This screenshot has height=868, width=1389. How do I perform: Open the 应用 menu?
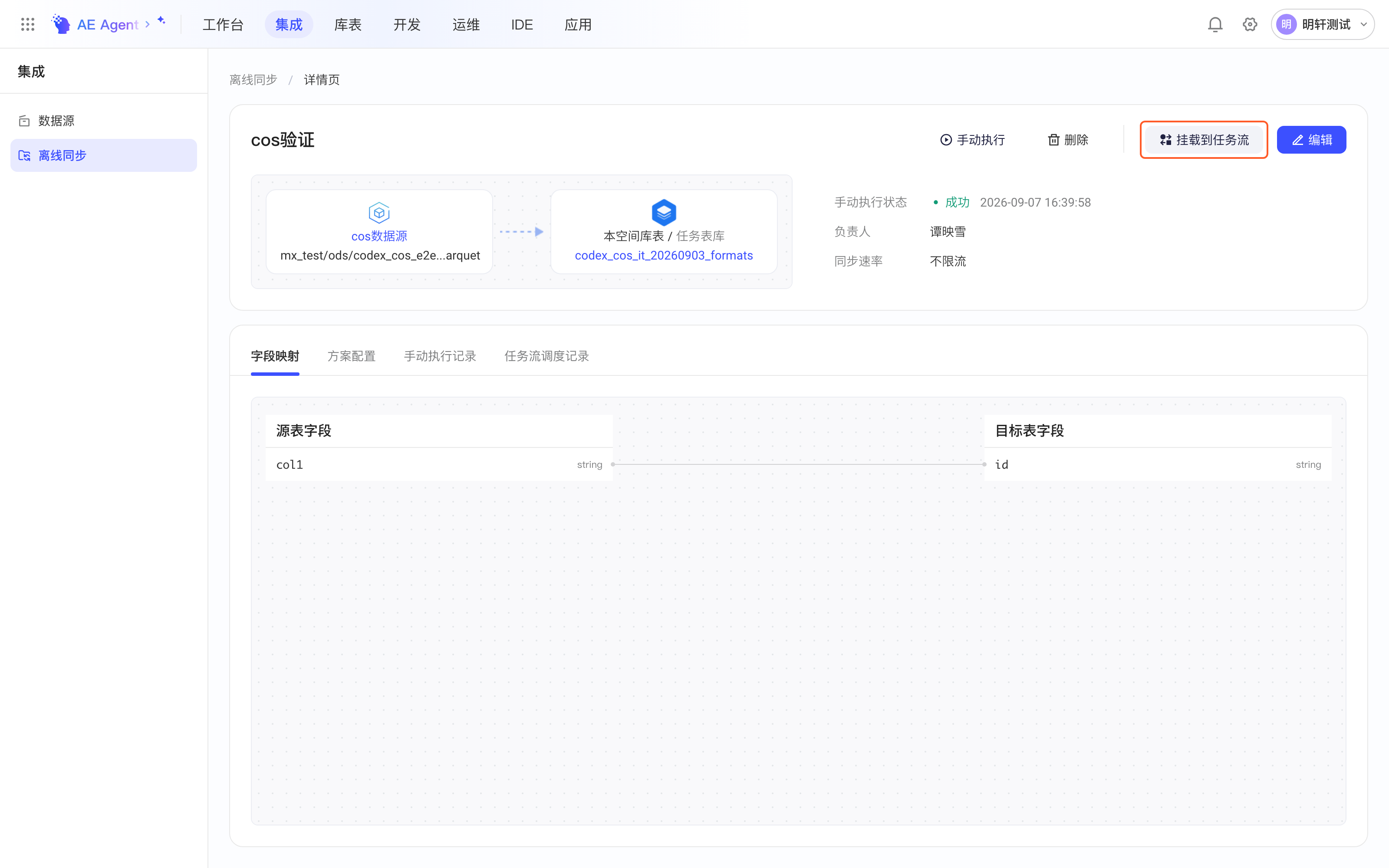578,24
